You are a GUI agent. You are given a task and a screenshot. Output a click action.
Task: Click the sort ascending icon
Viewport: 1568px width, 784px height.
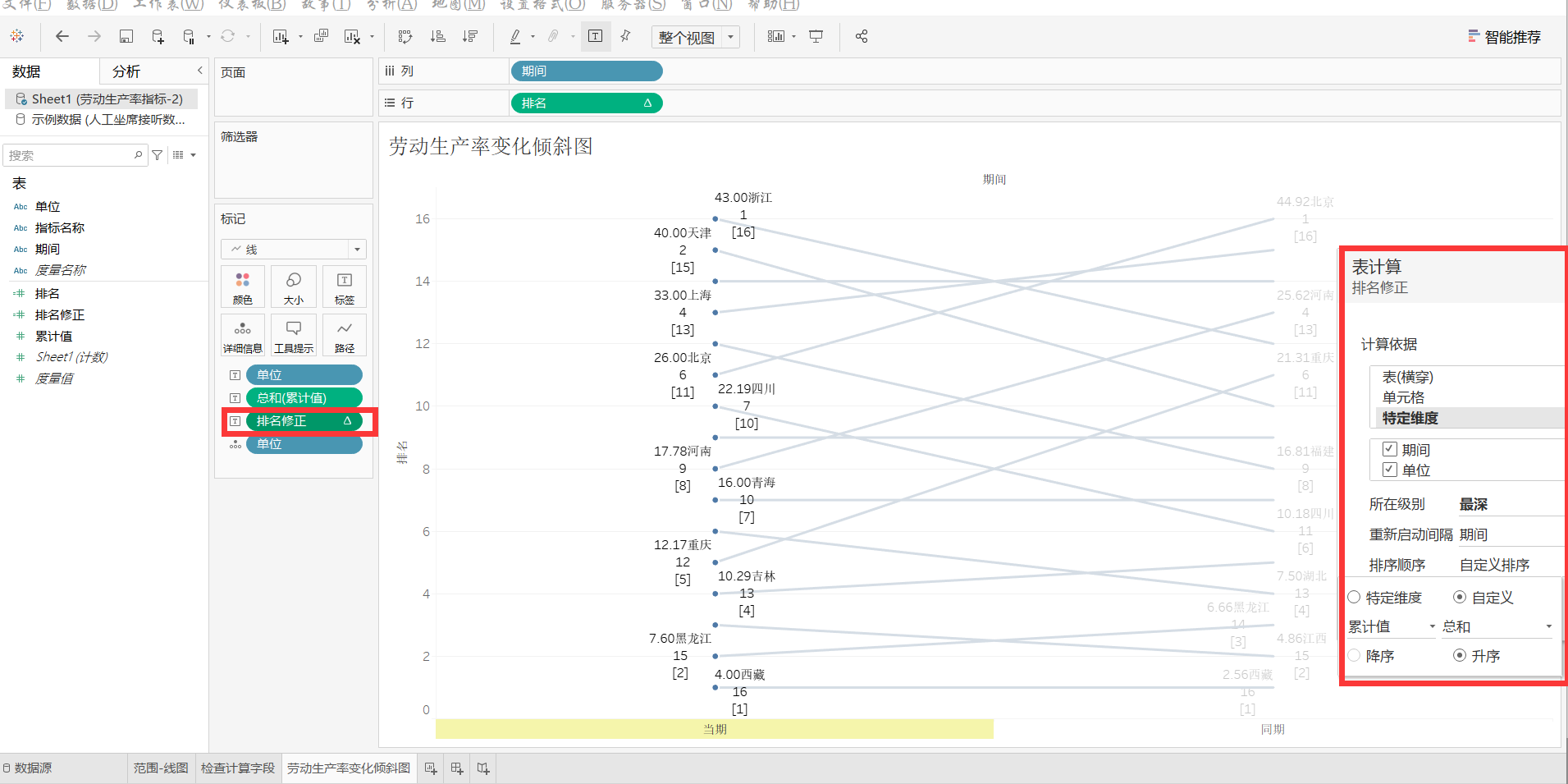tap(437, 36)
